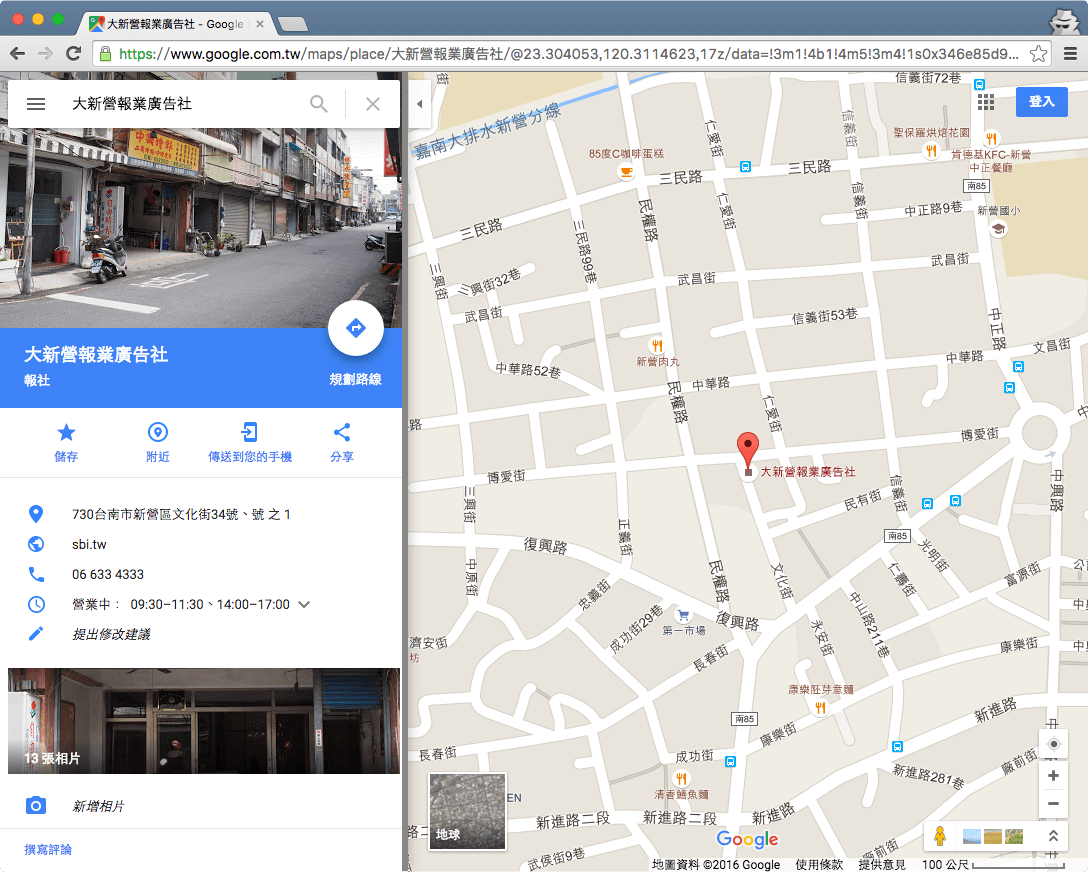Click the 登入 sign-in button
This screenshot has width=1088, height=872.
pyautogui.click(x=1041, y=102)
